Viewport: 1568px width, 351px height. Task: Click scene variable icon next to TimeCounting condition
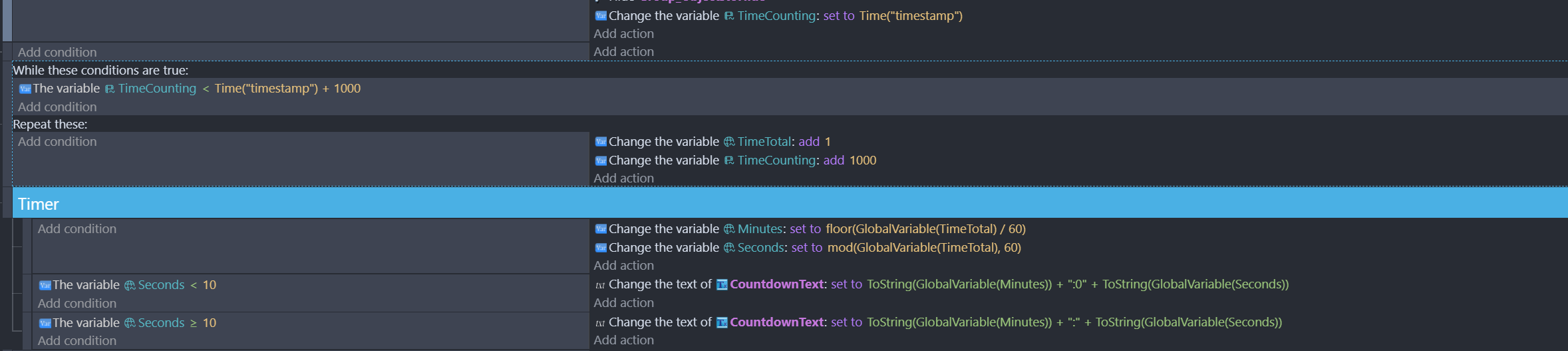(x=110, y=89)
